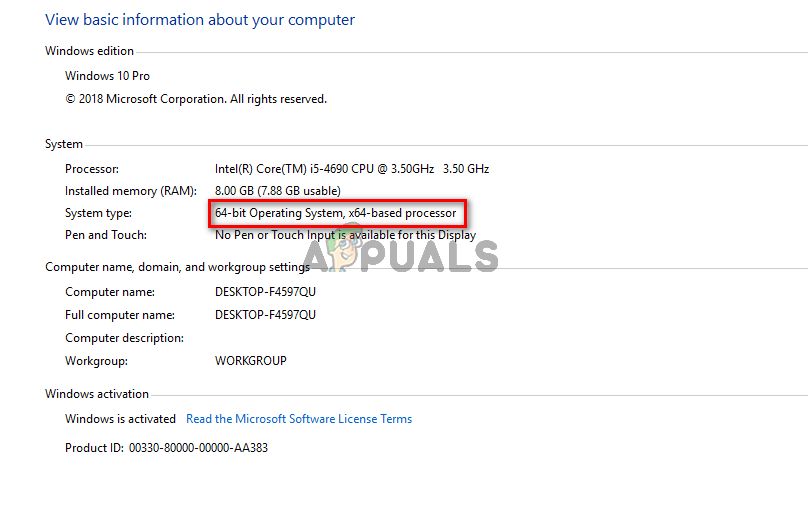Click the 'Windows is activated' status text

[120, 419]
